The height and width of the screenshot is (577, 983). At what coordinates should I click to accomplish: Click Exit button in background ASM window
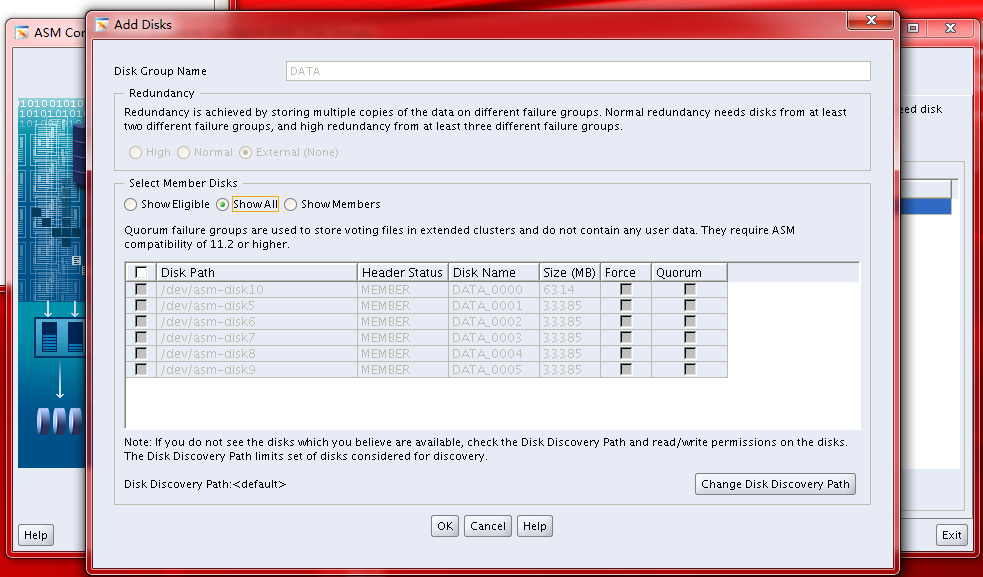coord(952,535)
